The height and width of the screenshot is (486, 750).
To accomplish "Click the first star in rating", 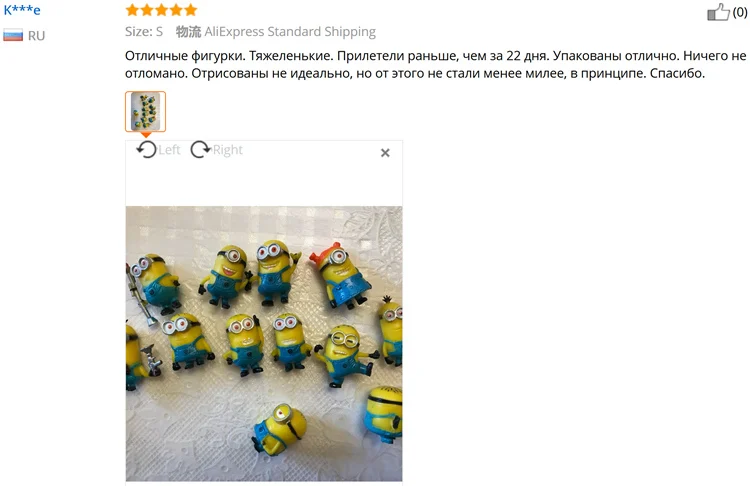I will (132, 10).
